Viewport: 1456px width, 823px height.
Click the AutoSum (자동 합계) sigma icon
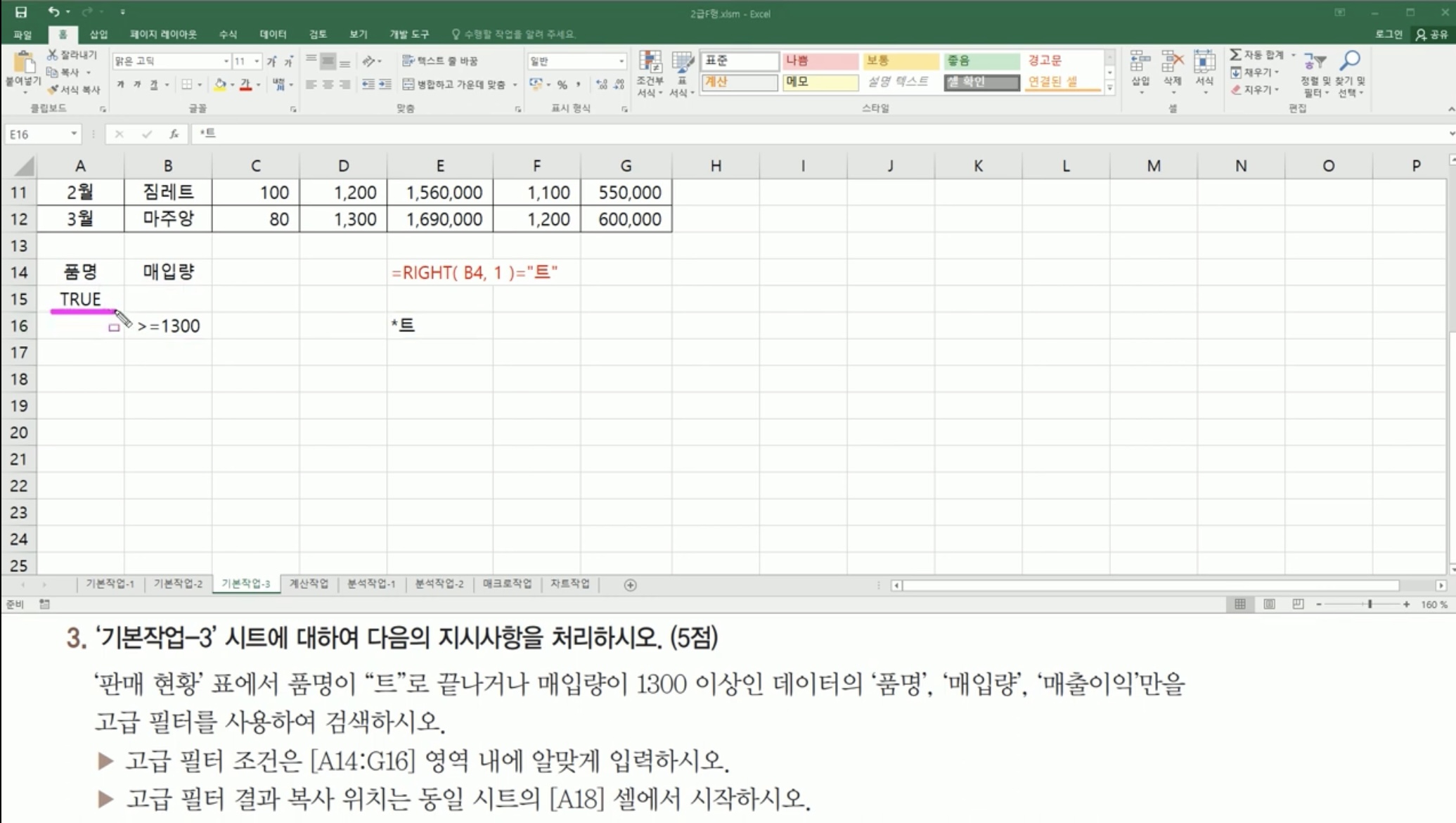(x=1235, y=54)
